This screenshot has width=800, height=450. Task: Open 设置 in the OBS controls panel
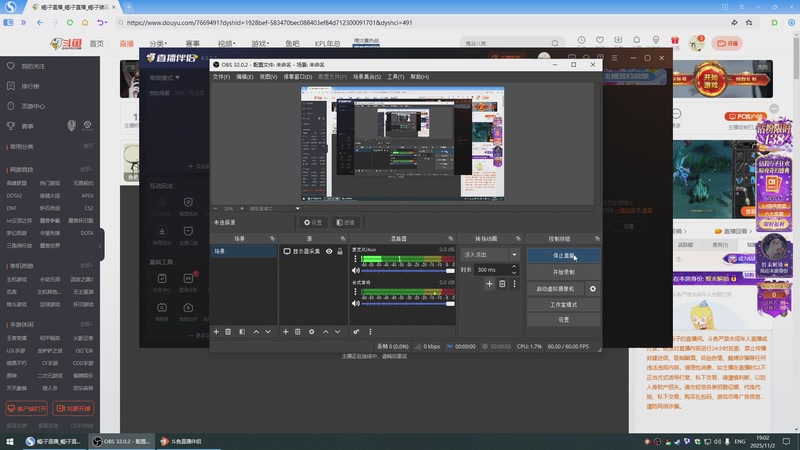[563, 319]
